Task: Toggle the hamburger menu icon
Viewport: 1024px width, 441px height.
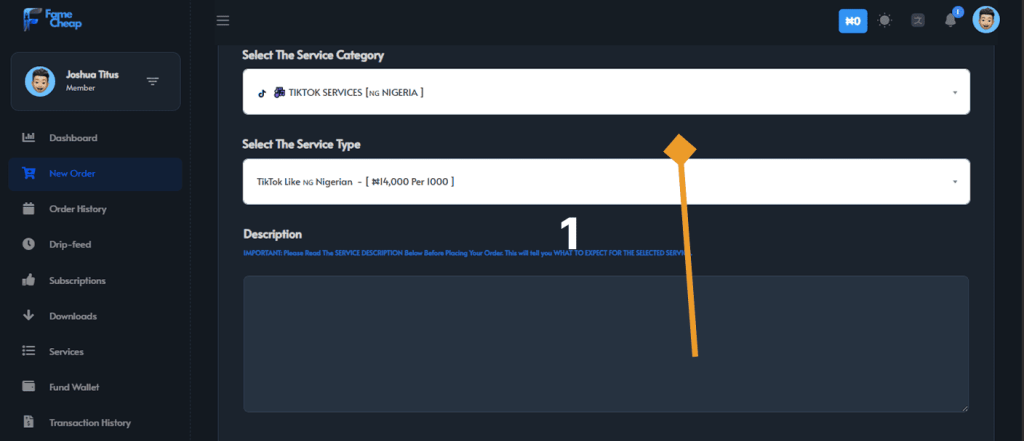Action: click(x=223, y=21)
